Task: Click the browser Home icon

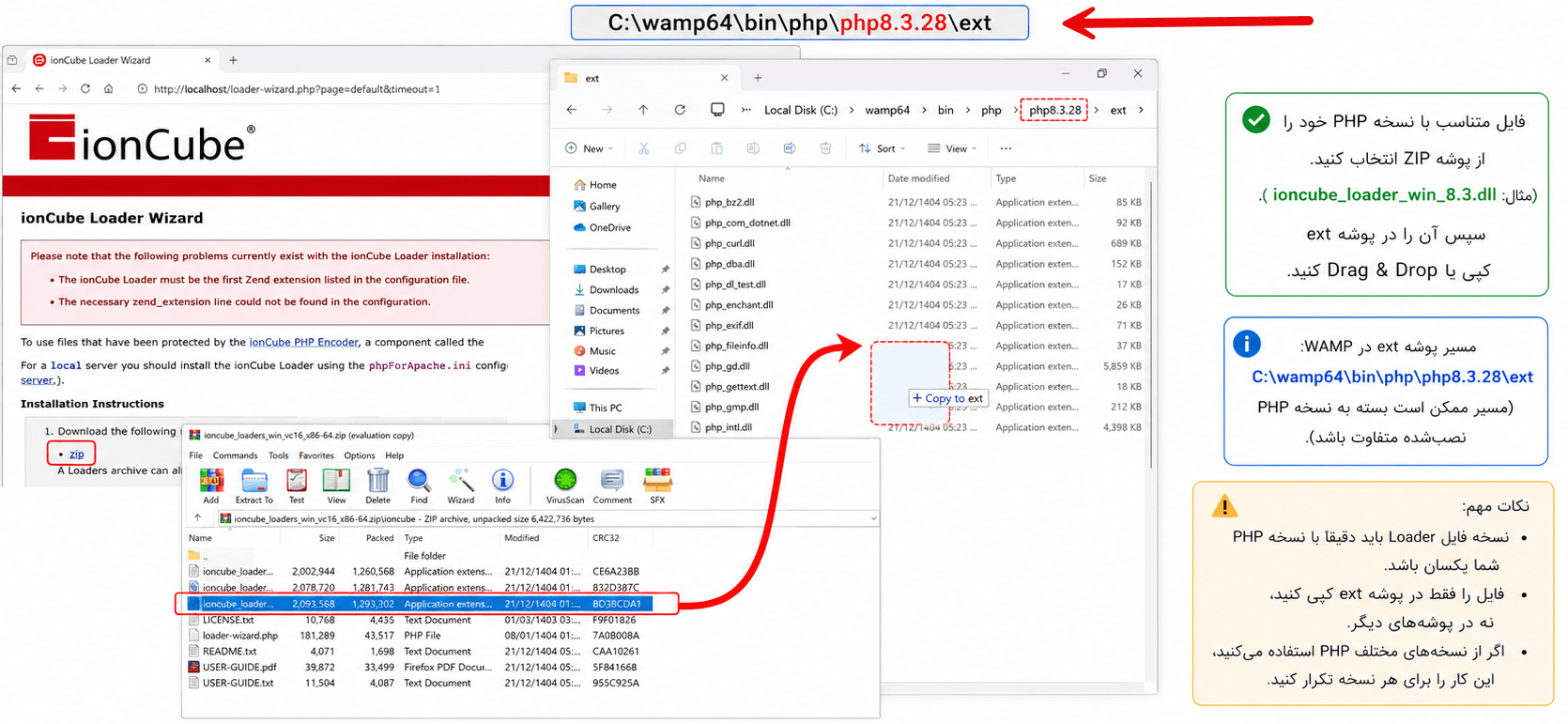Action: [x=109, y=88]
